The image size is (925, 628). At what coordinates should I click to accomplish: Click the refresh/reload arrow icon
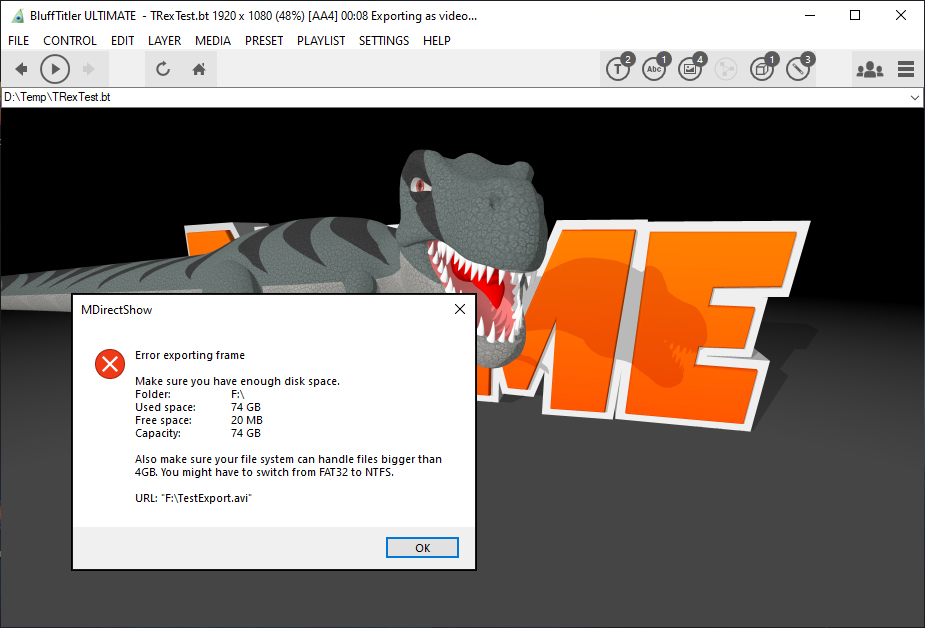[163, 70]
